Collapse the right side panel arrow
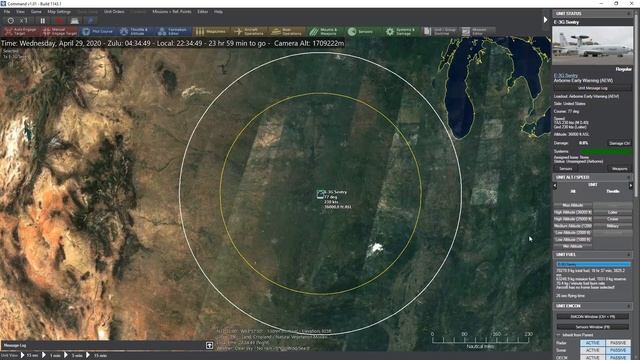The width and height of the screenshot is (640, 360). pos(545,20)
